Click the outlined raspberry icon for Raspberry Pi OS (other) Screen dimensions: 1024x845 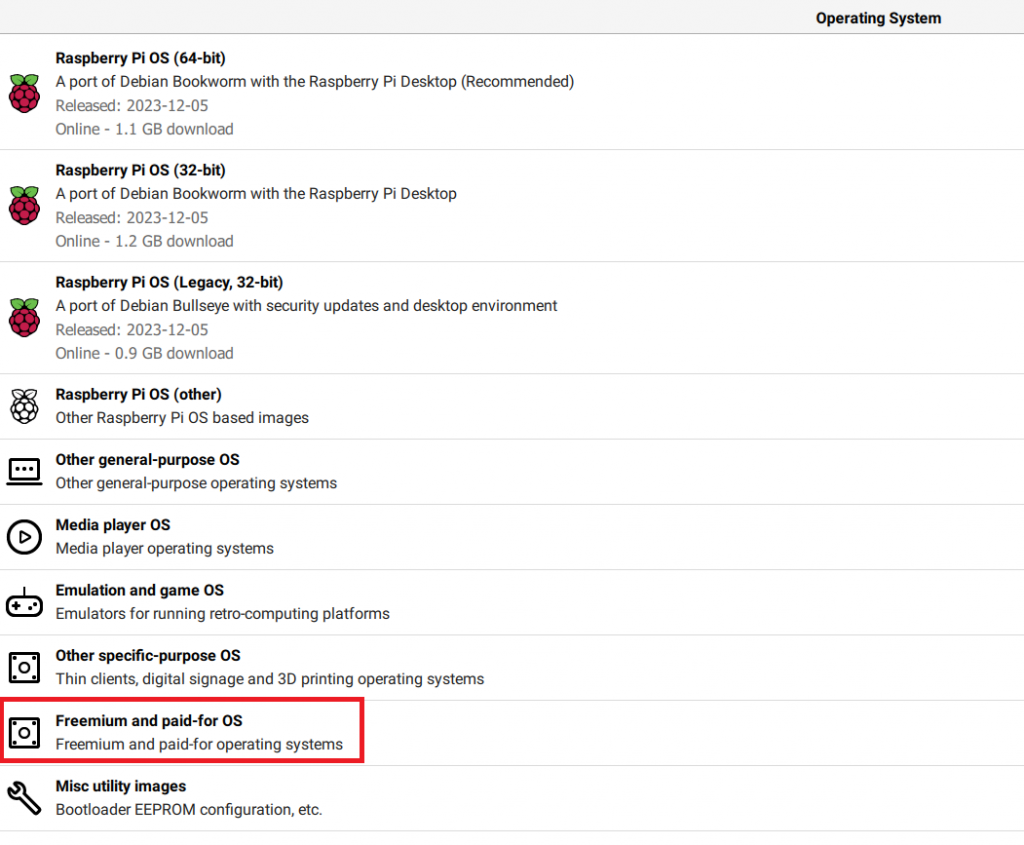(x=24, y=406)
